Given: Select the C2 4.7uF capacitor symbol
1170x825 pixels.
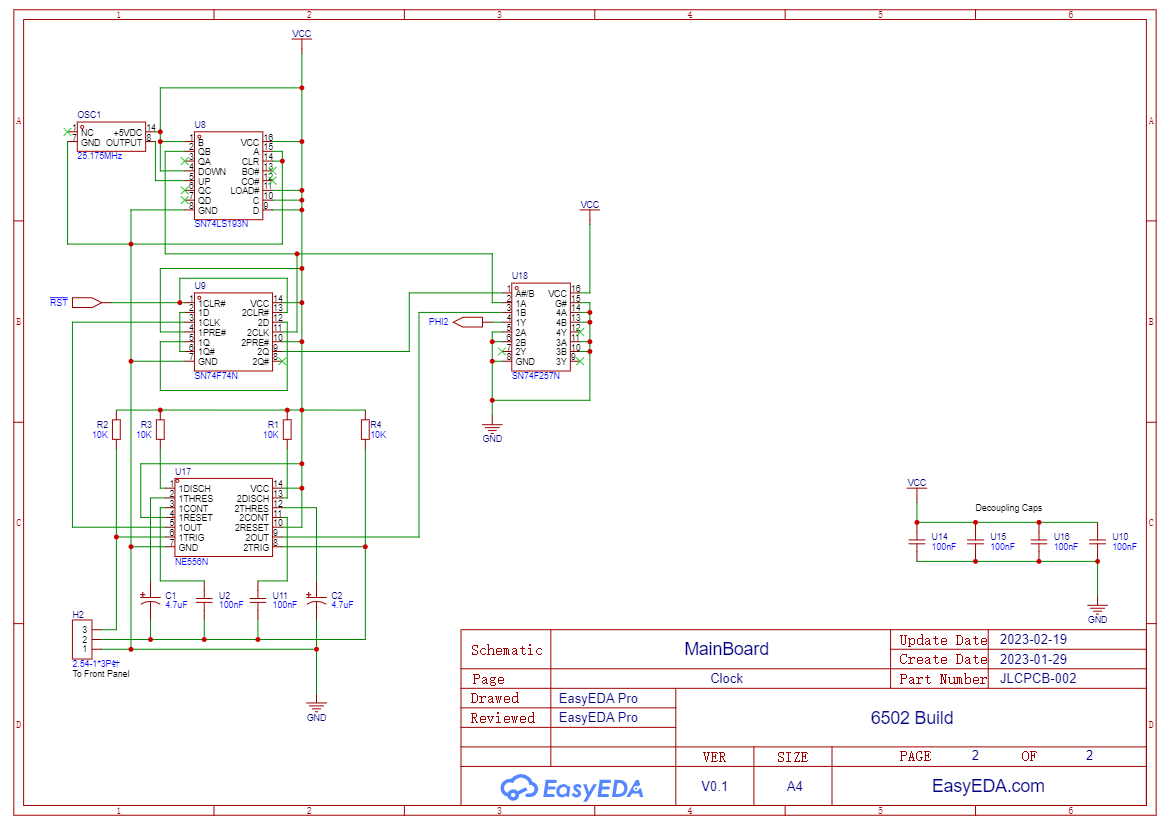Looking at the screenshot, I should (316, 601).
